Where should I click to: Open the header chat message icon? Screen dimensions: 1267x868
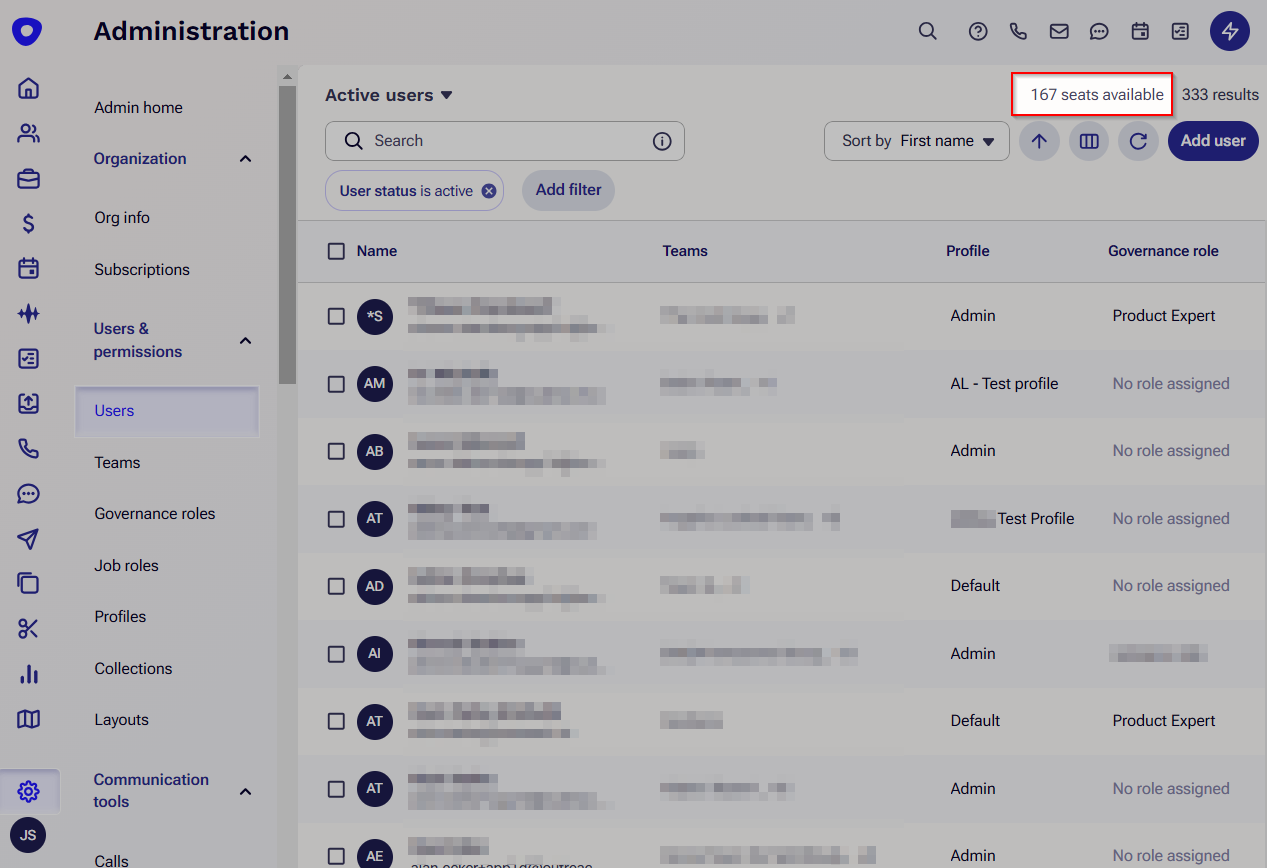tap(1099, 31)
